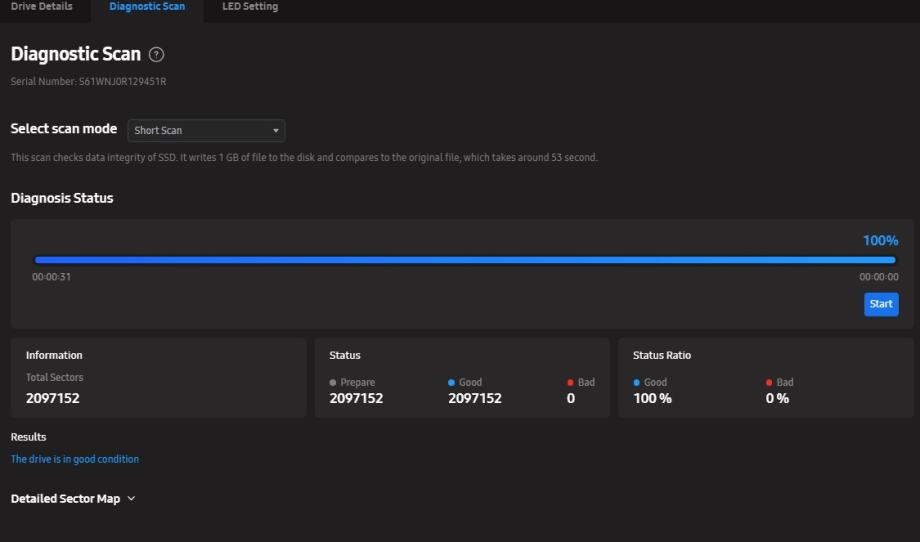Viewport: 920px width, 542px height.
Task: Click the red Bad dot in Status Ratio
Action: (769, 382)
